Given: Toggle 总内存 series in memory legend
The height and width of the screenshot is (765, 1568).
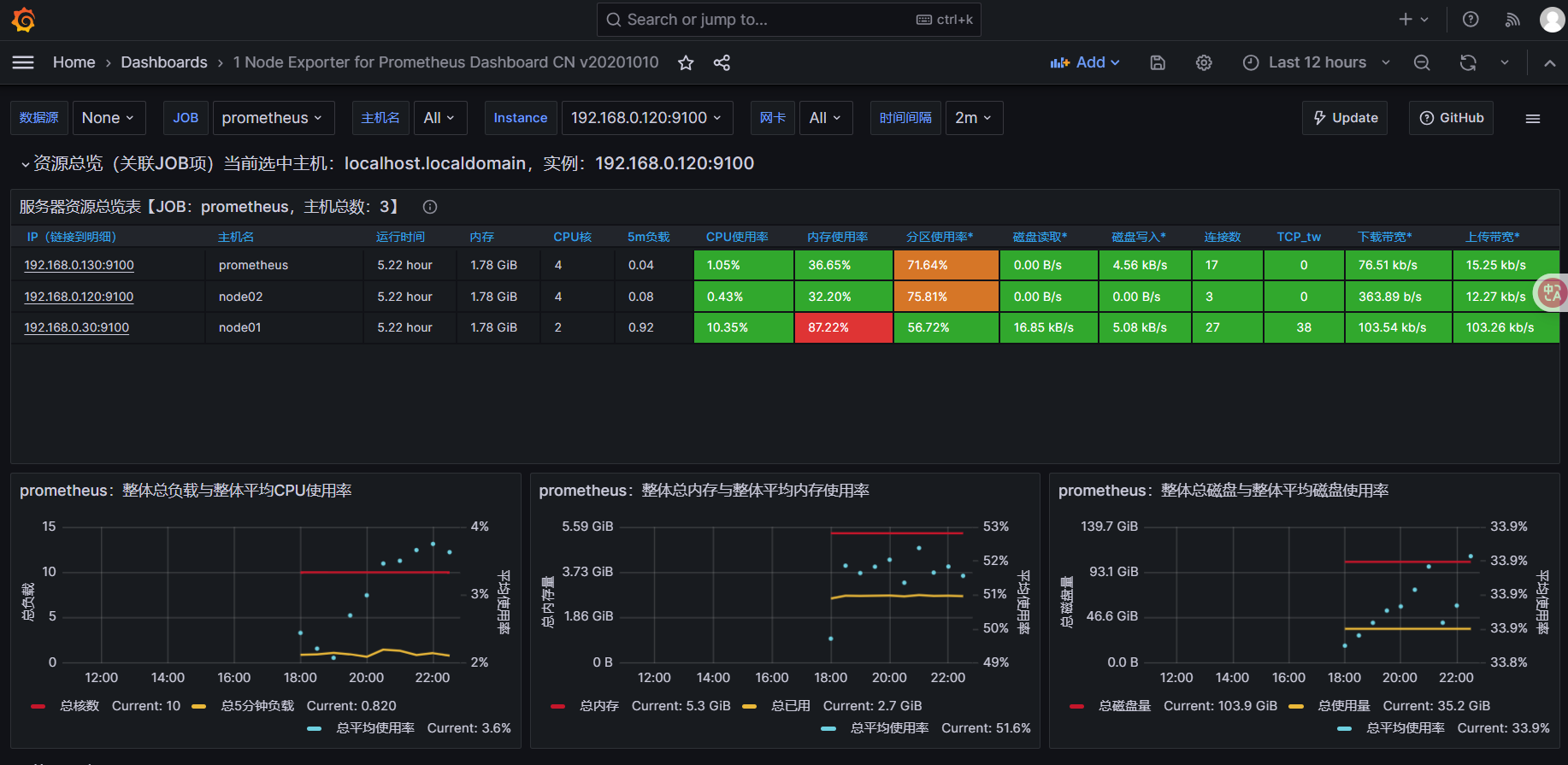Looking at the screenshot, I should pyautogui.click(x=599, y=706).
